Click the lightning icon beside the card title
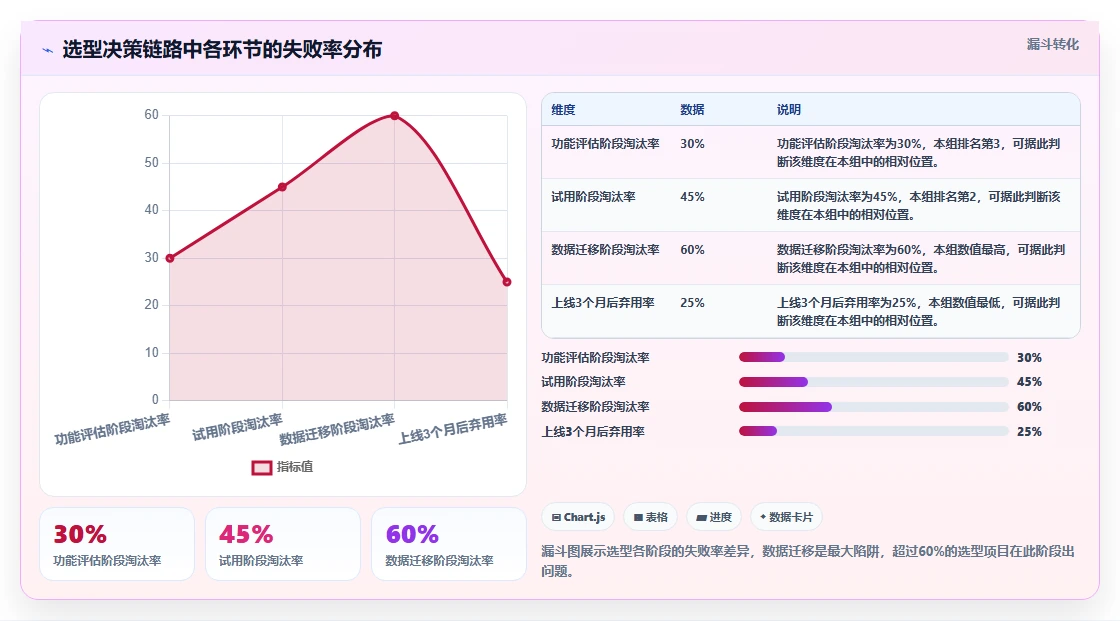1120x621 pixels. pyautogui.click(x=48, y=50)
